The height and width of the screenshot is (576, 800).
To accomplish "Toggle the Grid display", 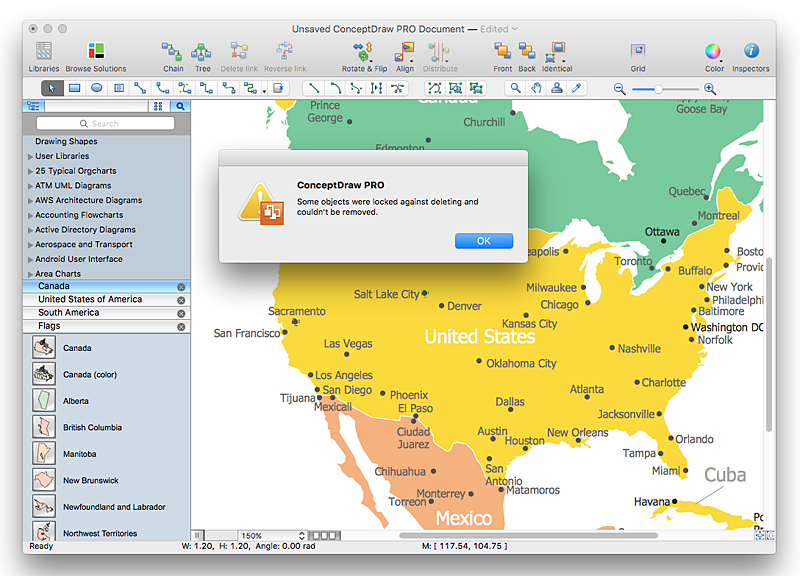I will point(638,57).
